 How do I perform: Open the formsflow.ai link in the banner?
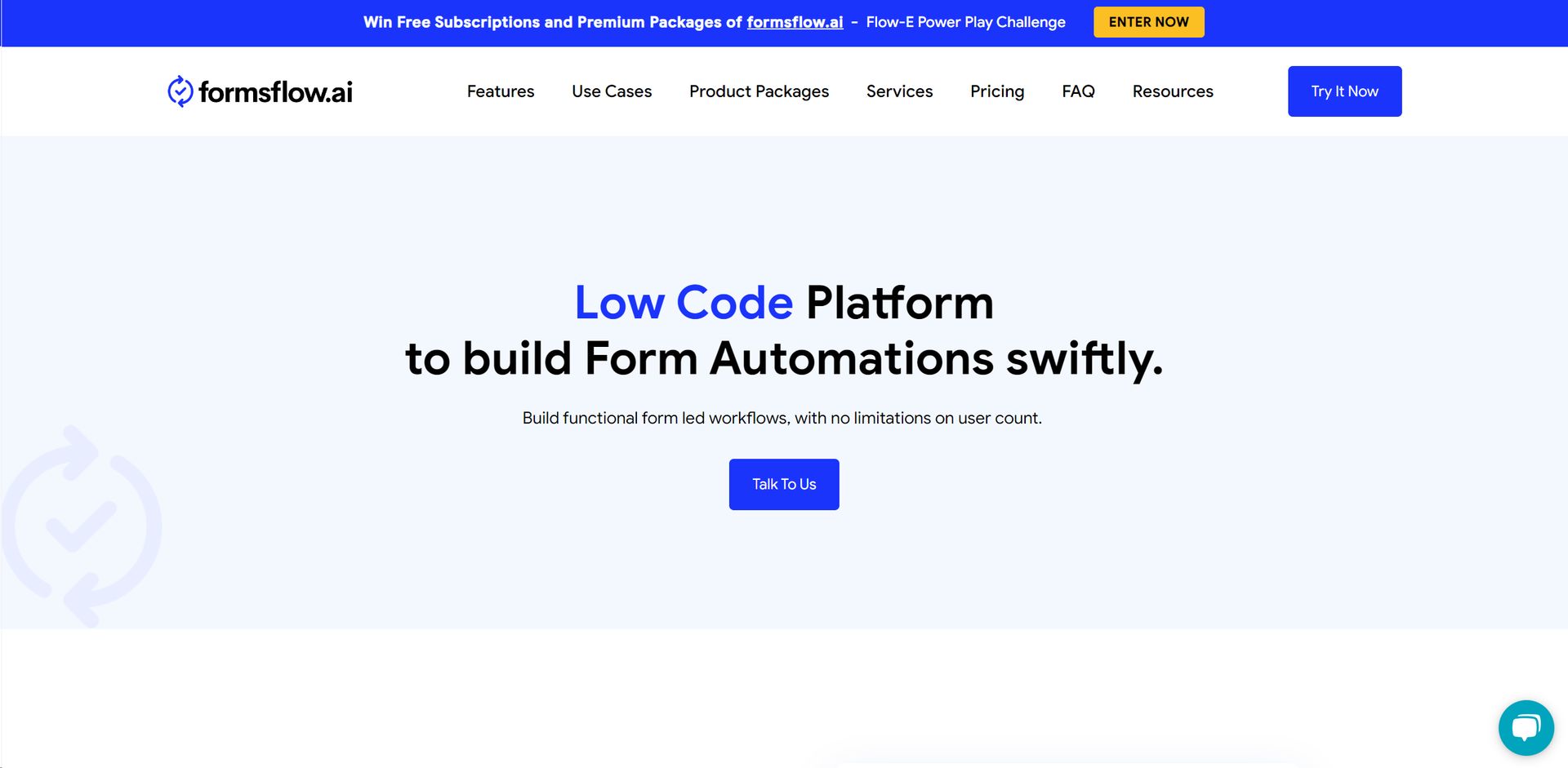point(795,22)
